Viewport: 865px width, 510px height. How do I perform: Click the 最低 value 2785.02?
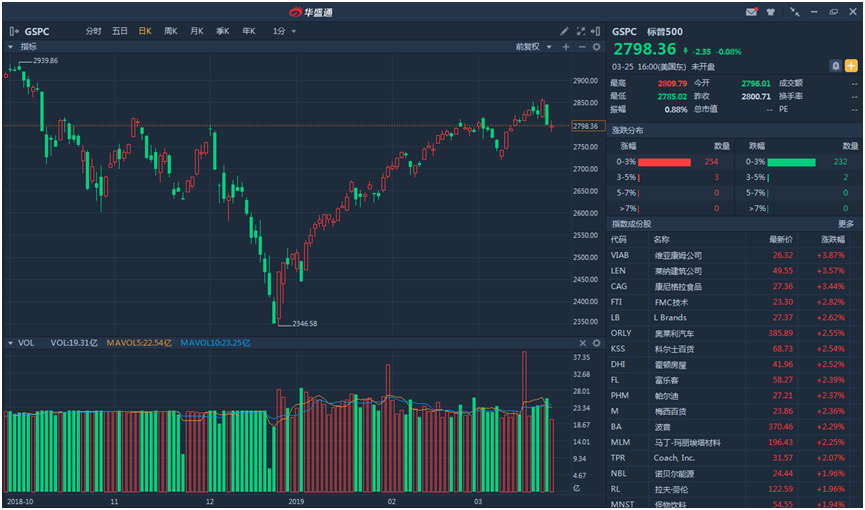point(672,96)
